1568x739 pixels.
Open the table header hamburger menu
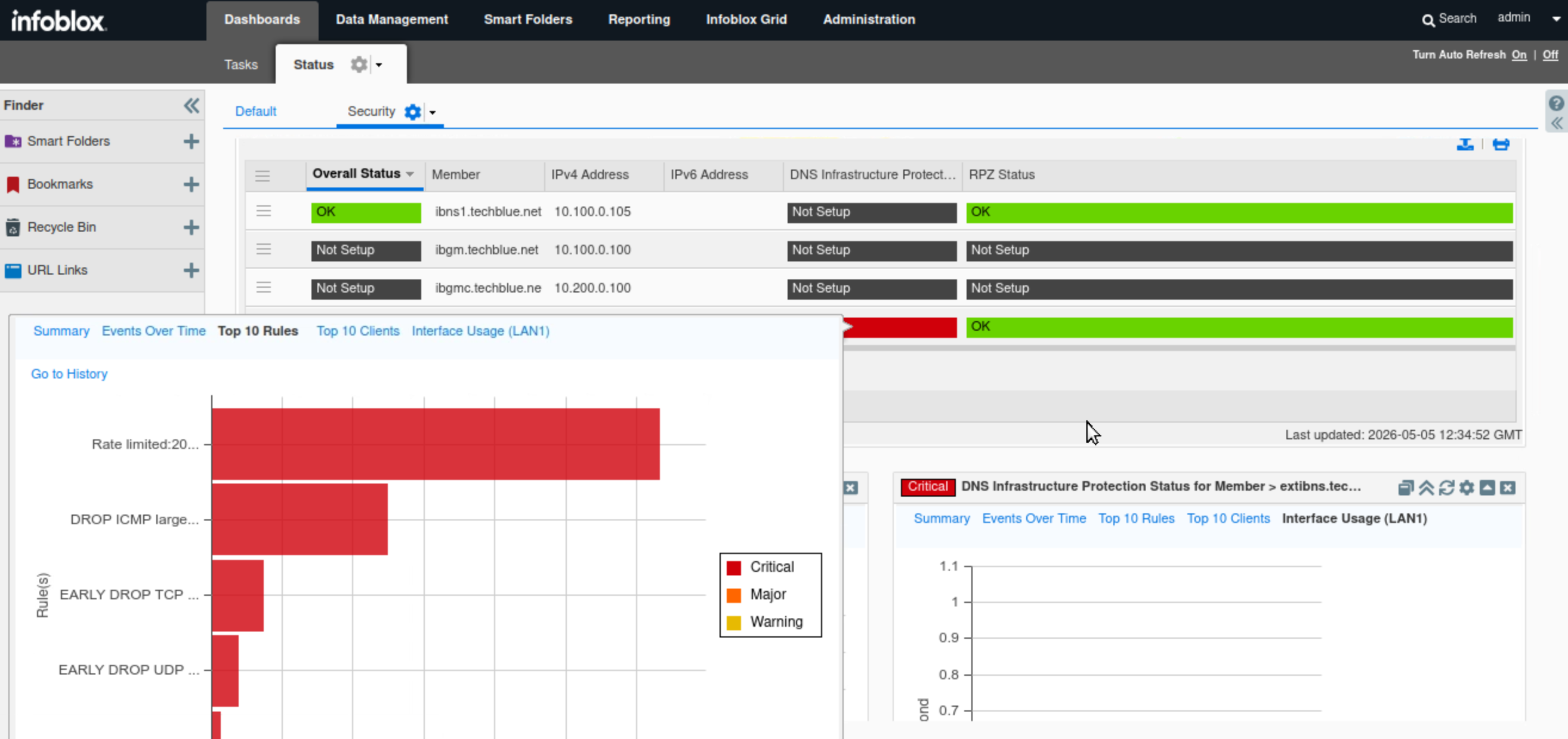[x=263, y=177]
